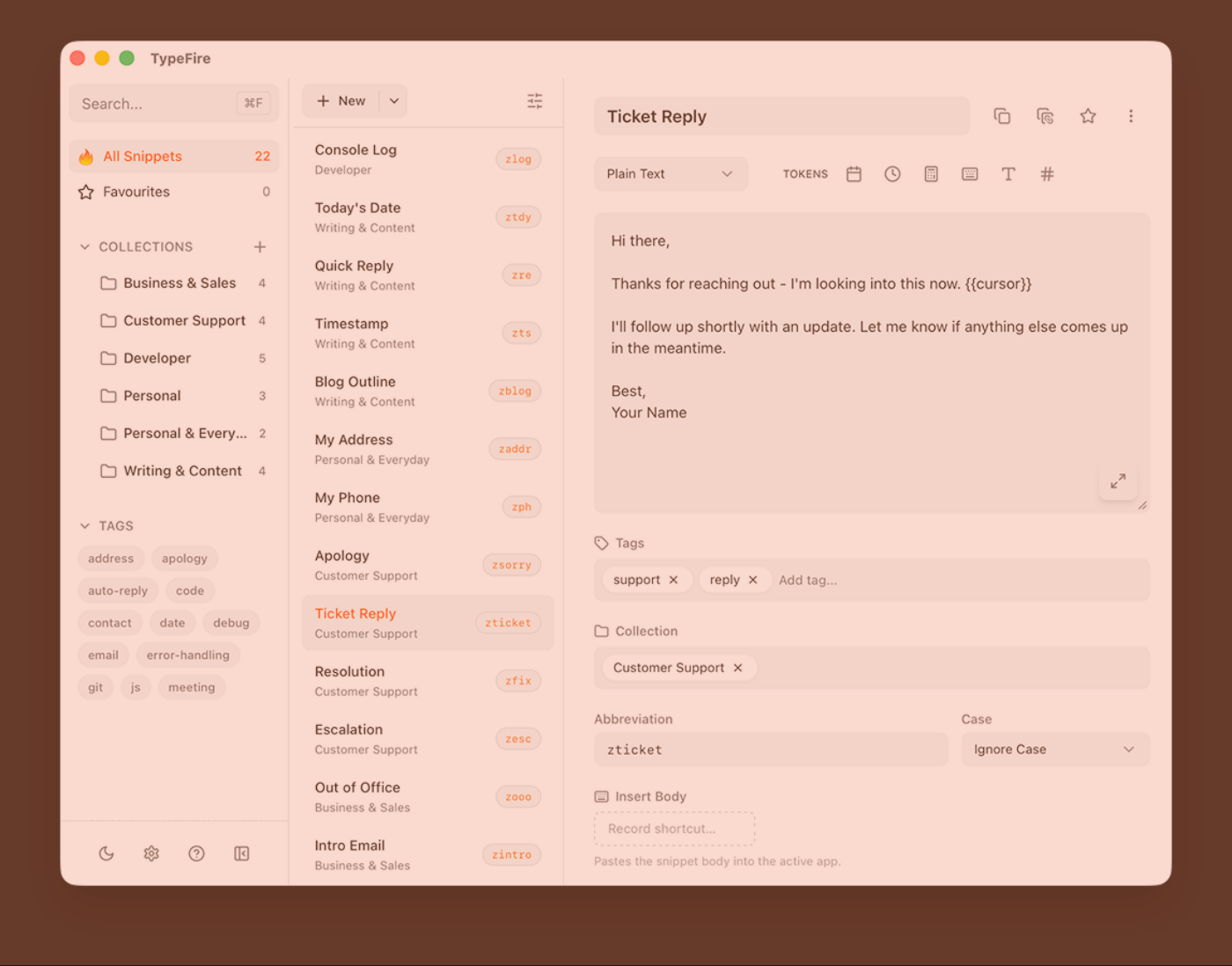Viewport: 1232px width, 966px height.
Task: Click the keyboard token icon in toolbar
Action: [x=970, y=174]
